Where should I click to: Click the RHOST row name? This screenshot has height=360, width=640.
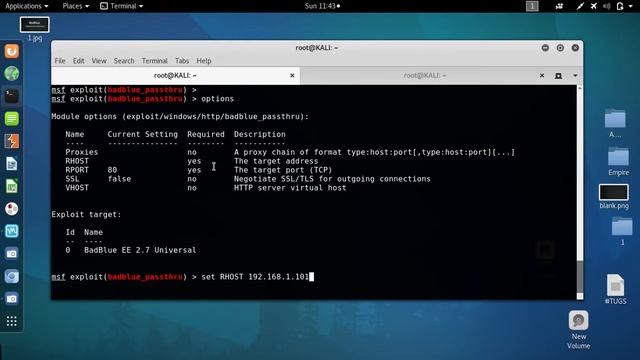77,161
